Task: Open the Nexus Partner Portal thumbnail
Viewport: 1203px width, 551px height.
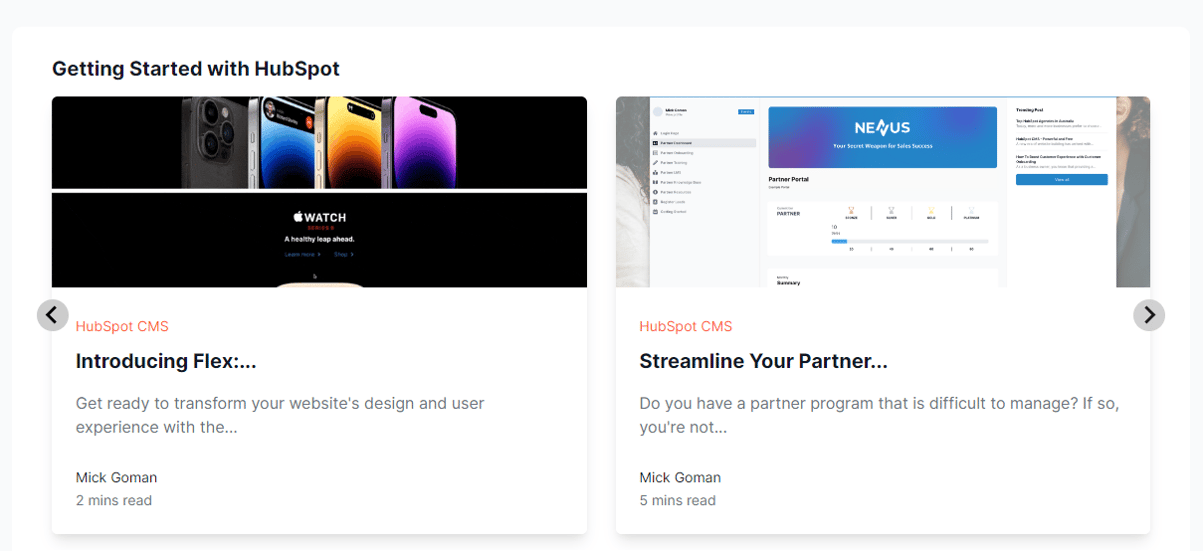Action: coord(883,192)
